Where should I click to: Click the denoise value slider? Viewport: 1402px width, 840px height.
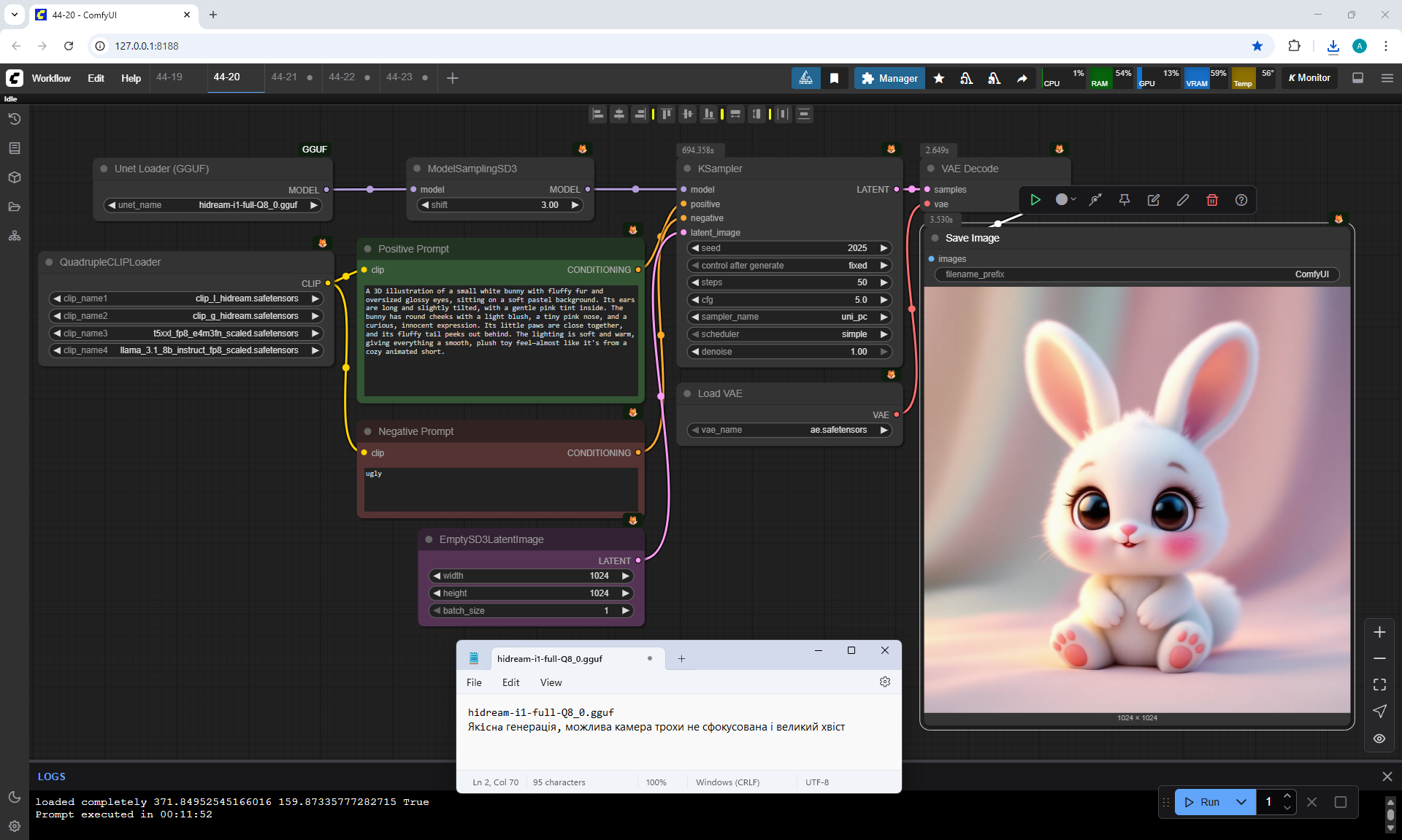coord(789,352)
